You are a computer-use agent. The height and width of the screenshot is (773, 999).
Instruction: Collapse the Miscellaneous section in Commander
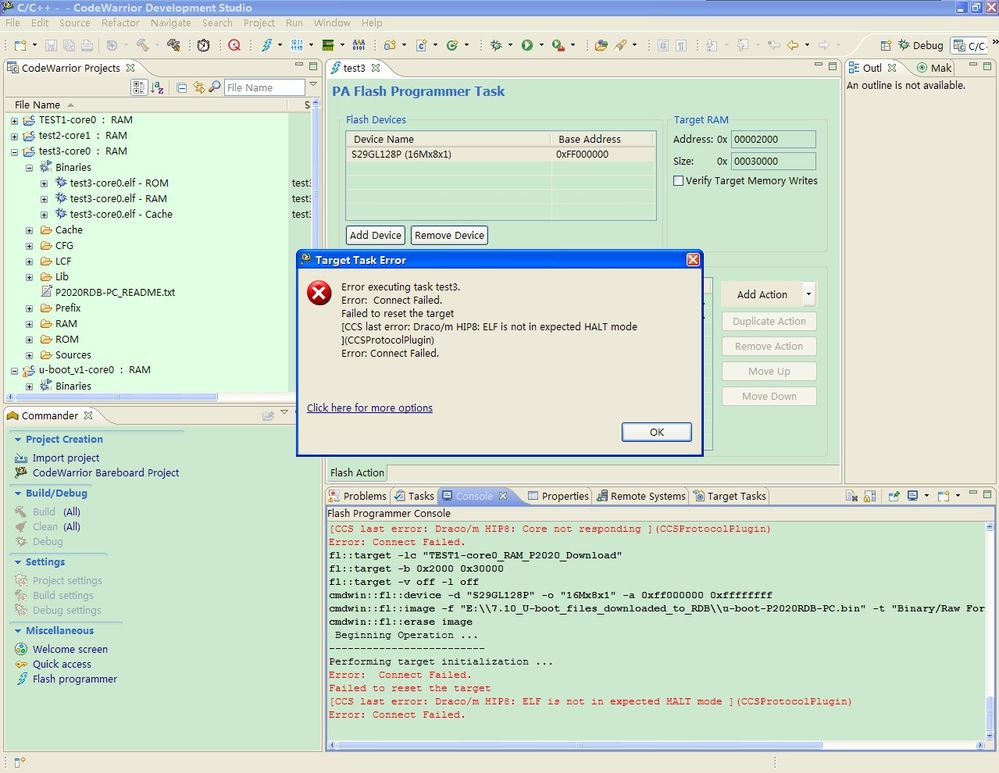pos(18,630)
